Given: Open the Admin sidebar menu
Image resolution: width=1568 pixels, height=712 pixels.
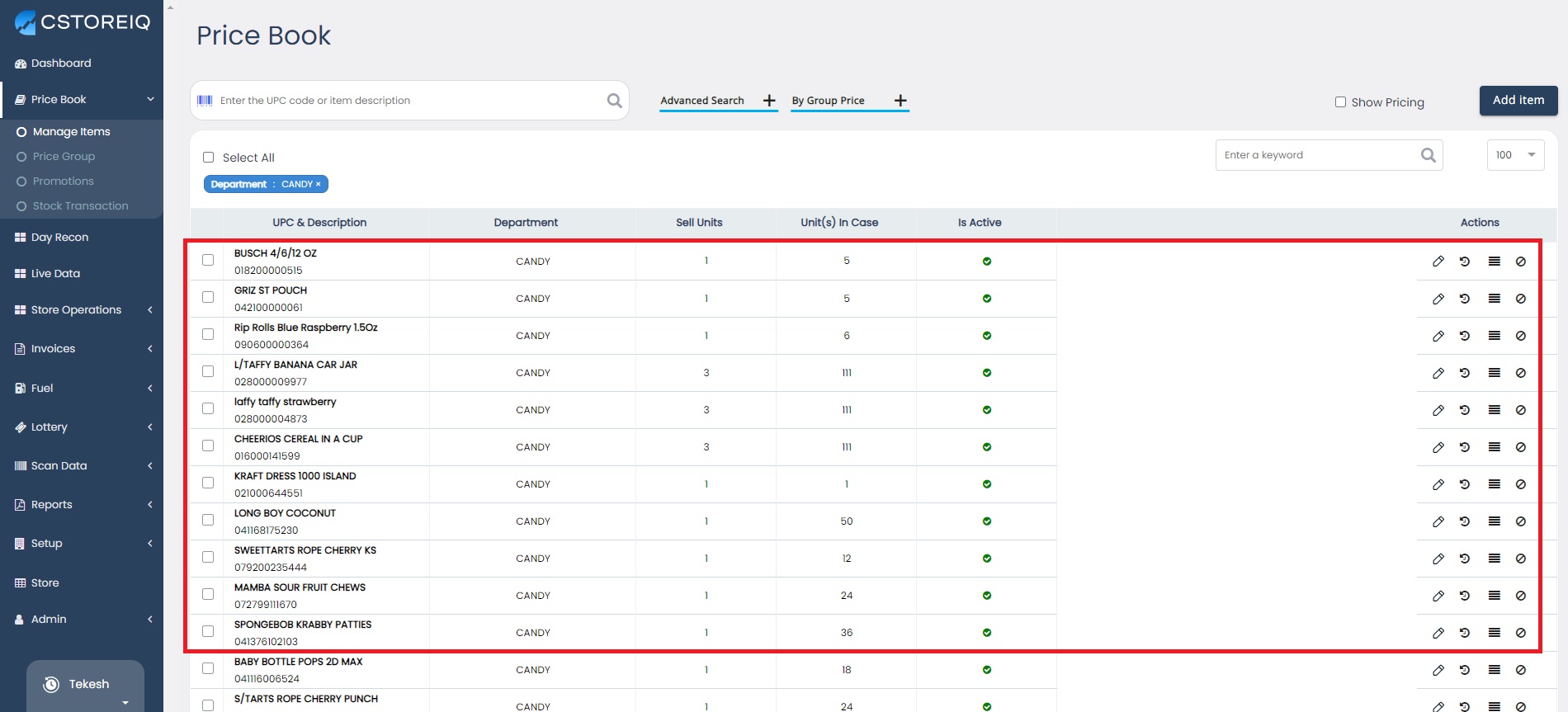Looking at the screenshot, I should [x=82, y=619].
